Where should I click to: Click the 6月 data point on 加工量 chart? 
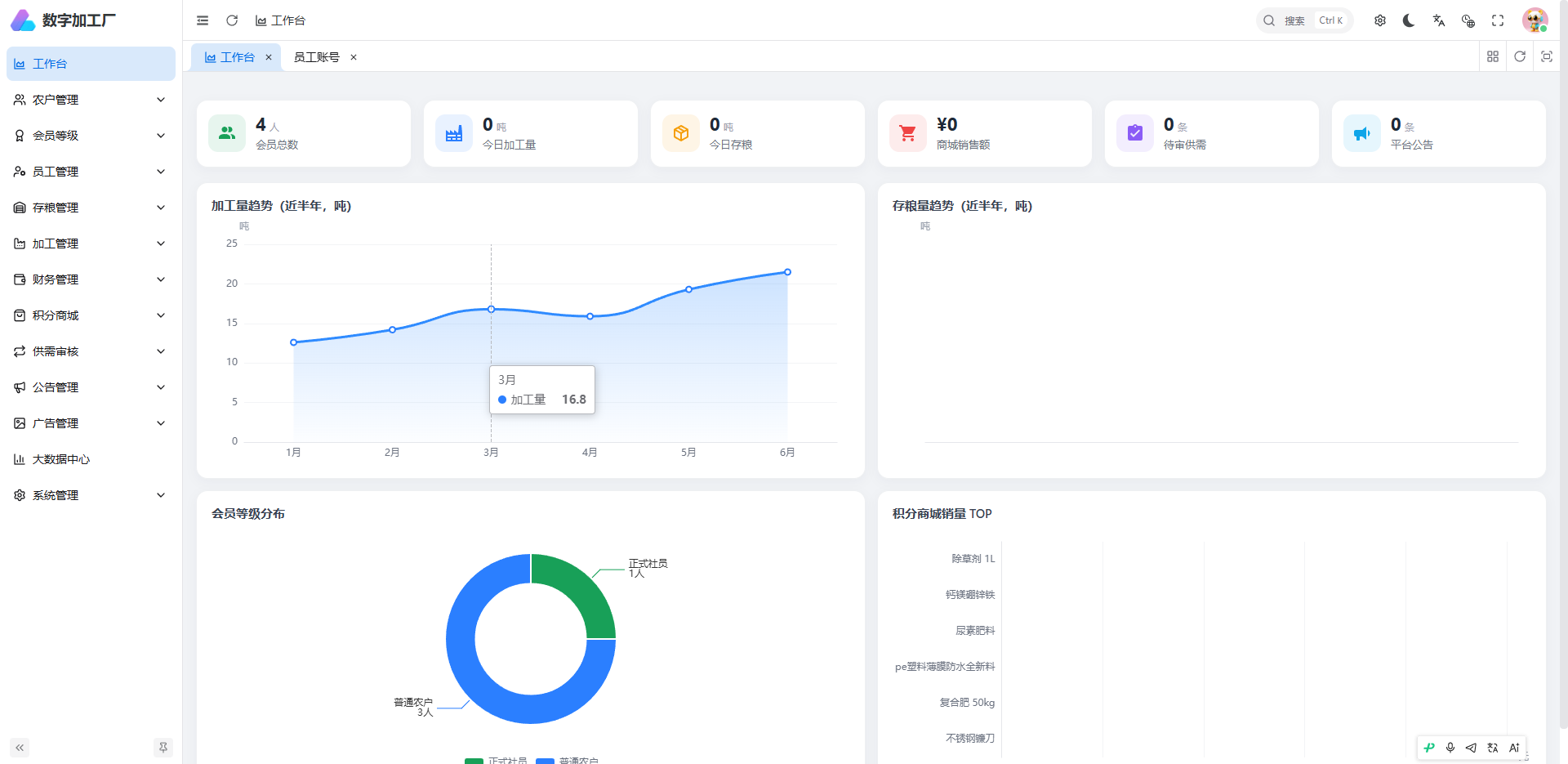[787, 272]
